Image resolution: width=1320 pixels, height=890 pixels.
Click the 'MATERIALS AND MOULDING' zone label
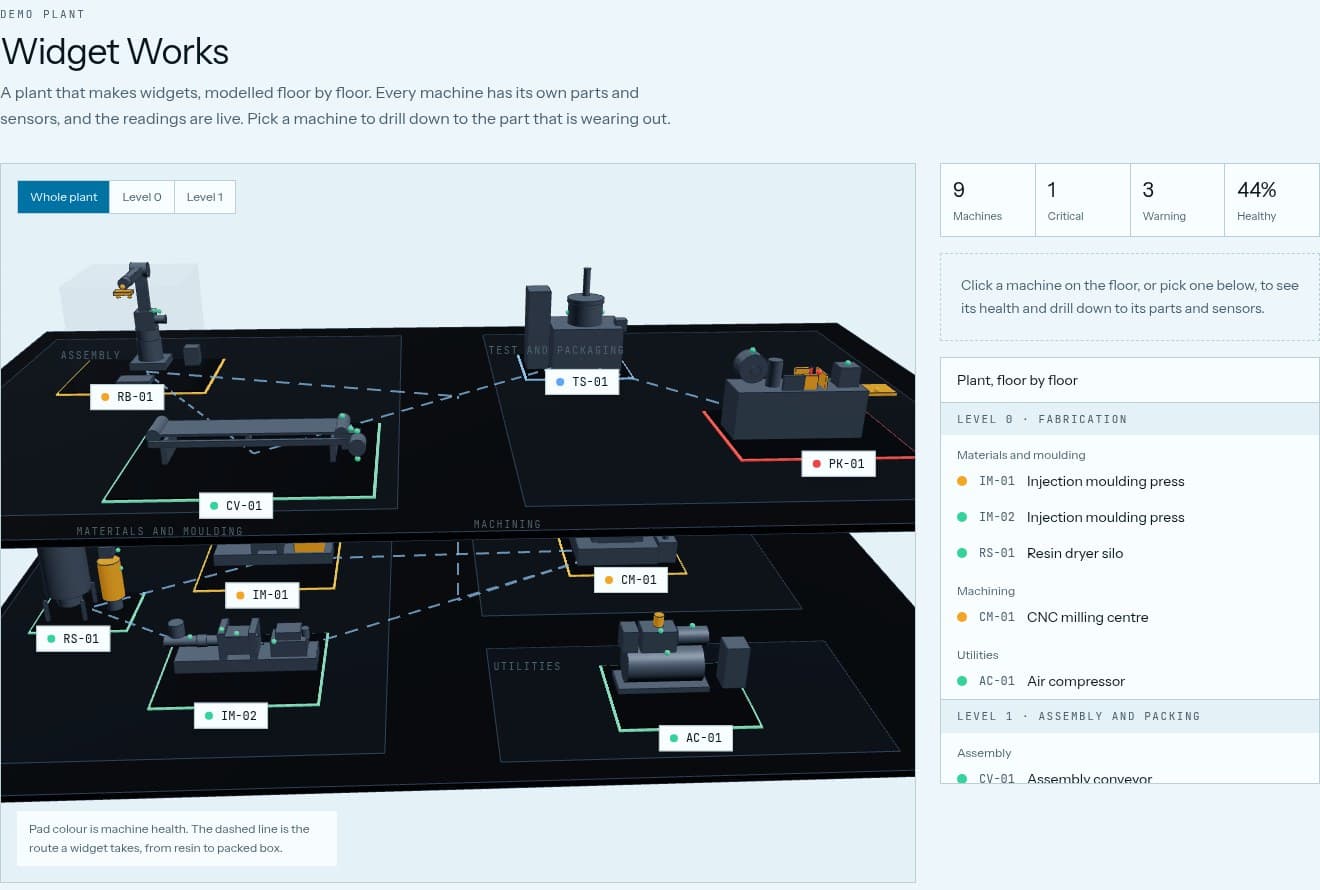pos(160,531)
